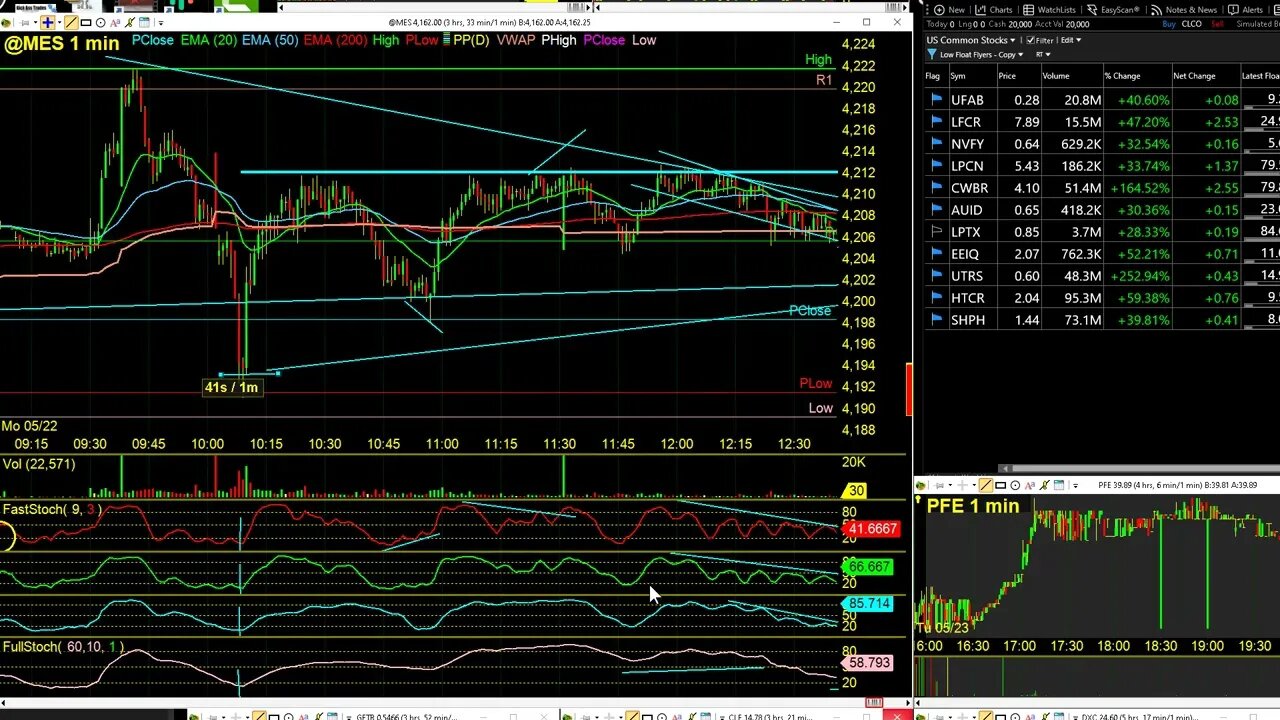Click the CLCO symbol in account bar
1280x720 pixels.
click(x=1191, y=24)
